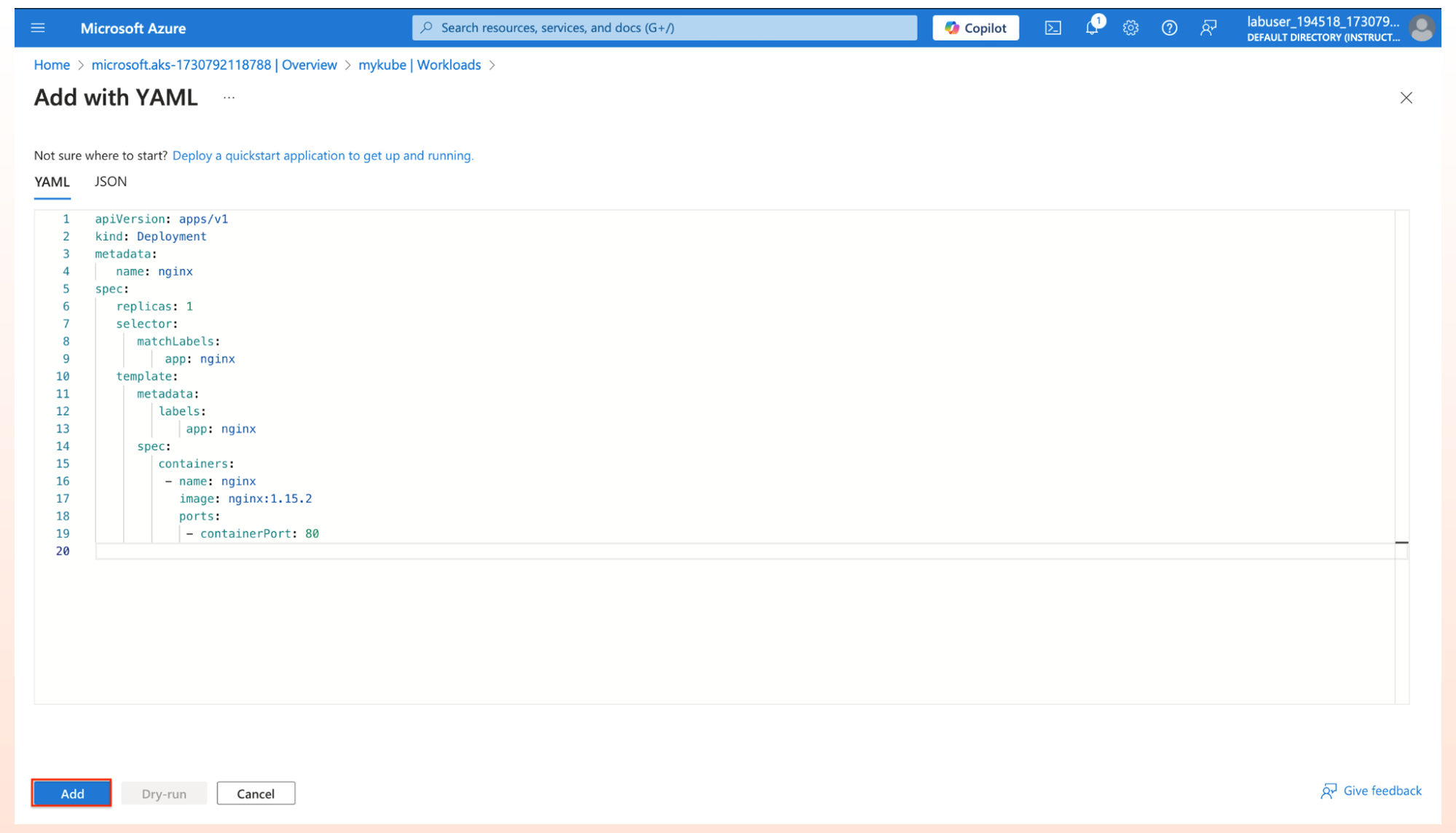1456x833 pixels.
Task: Switch to the JSON tab
Action: click(x=111, y=181)
